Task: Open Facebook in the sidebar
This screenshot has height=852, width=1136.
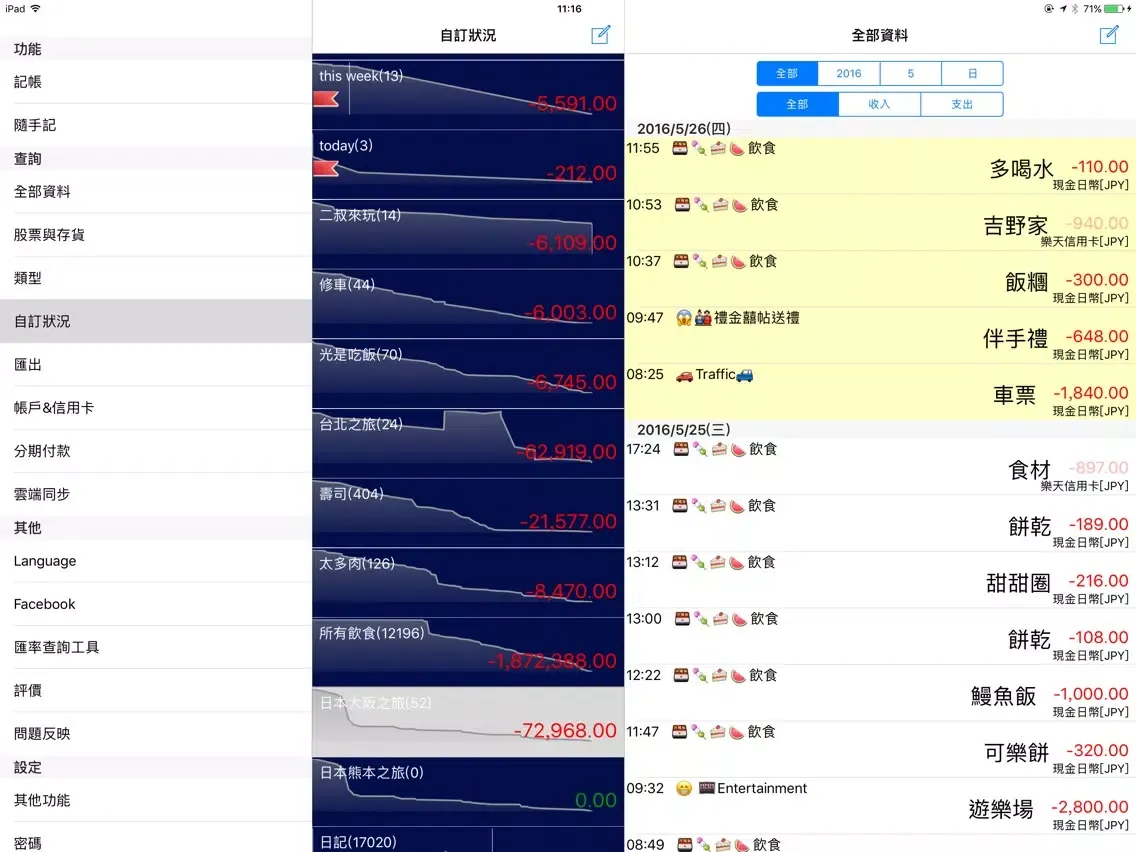Action: pos(156,604)
